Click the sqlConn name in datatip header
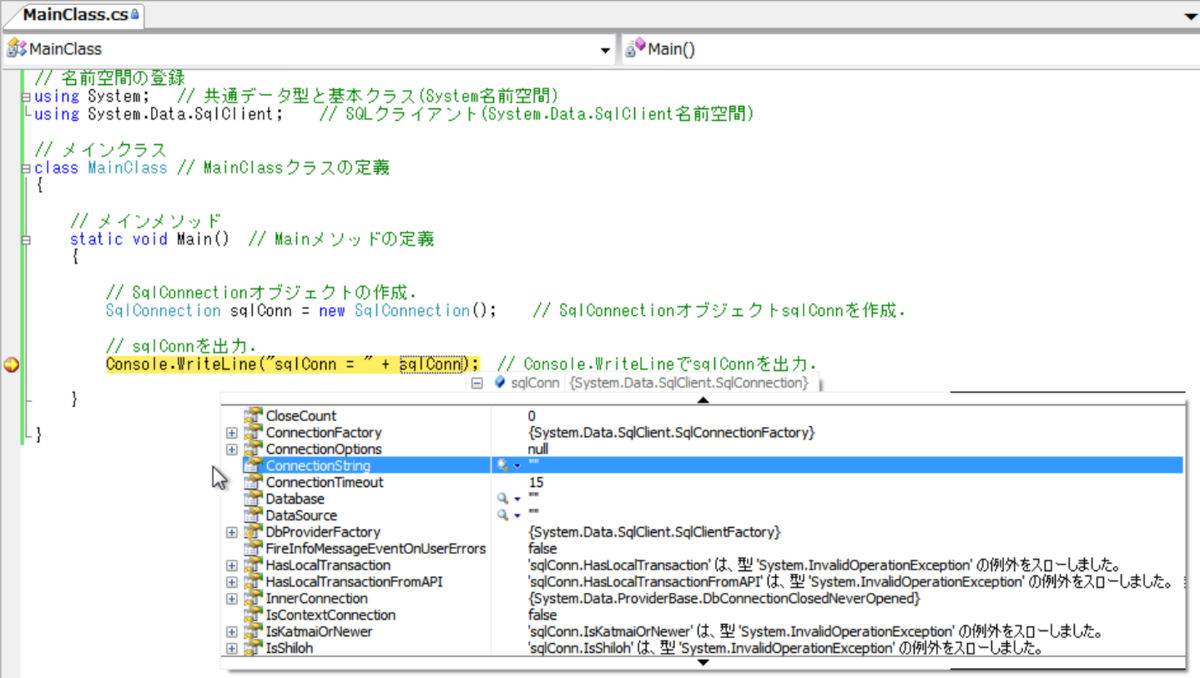This screenshot has width=1200, height=678. 535,383
